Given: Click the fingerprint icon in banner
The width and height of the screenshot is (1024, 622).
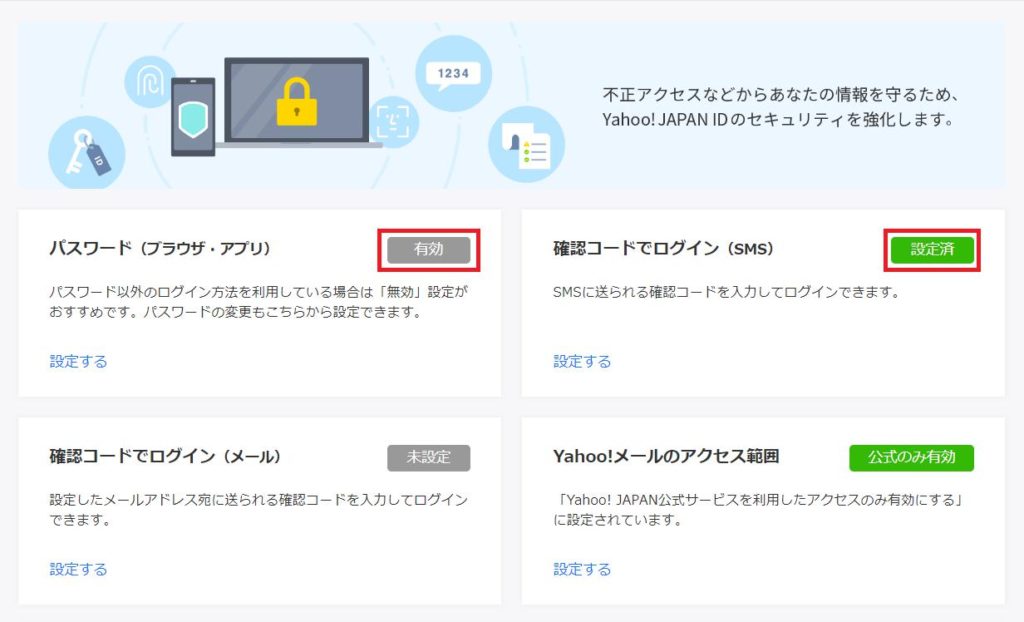Looking at the screenshot, I should click(150, 82).
